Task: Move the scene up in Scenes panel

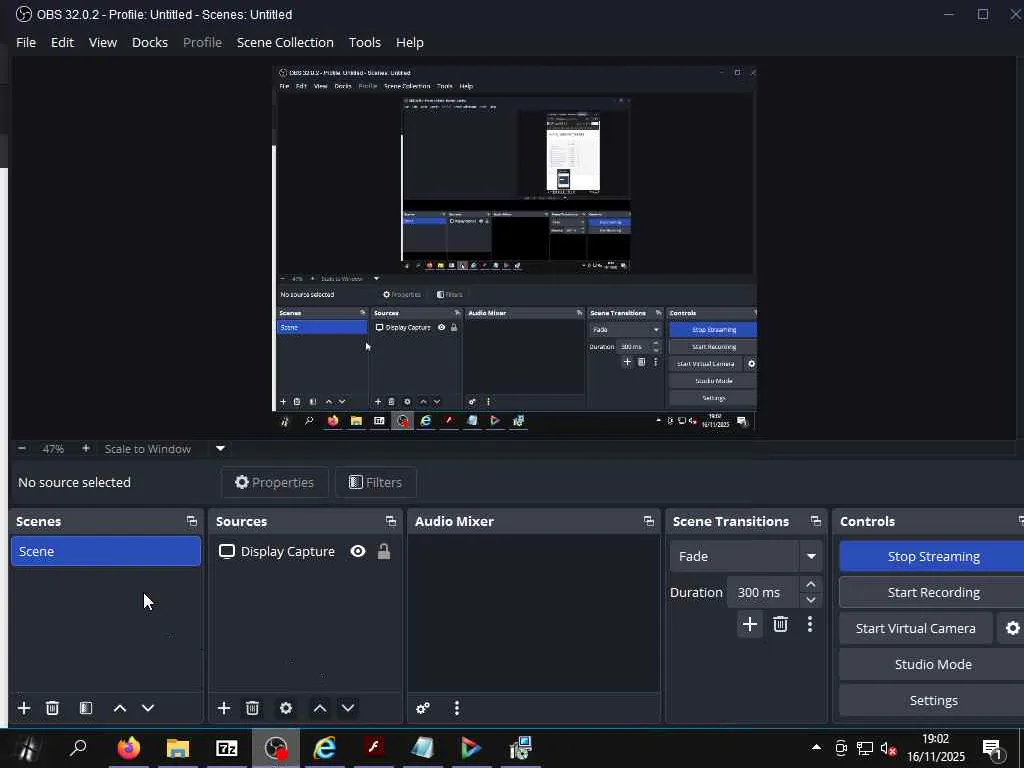Action: point(120,708)
